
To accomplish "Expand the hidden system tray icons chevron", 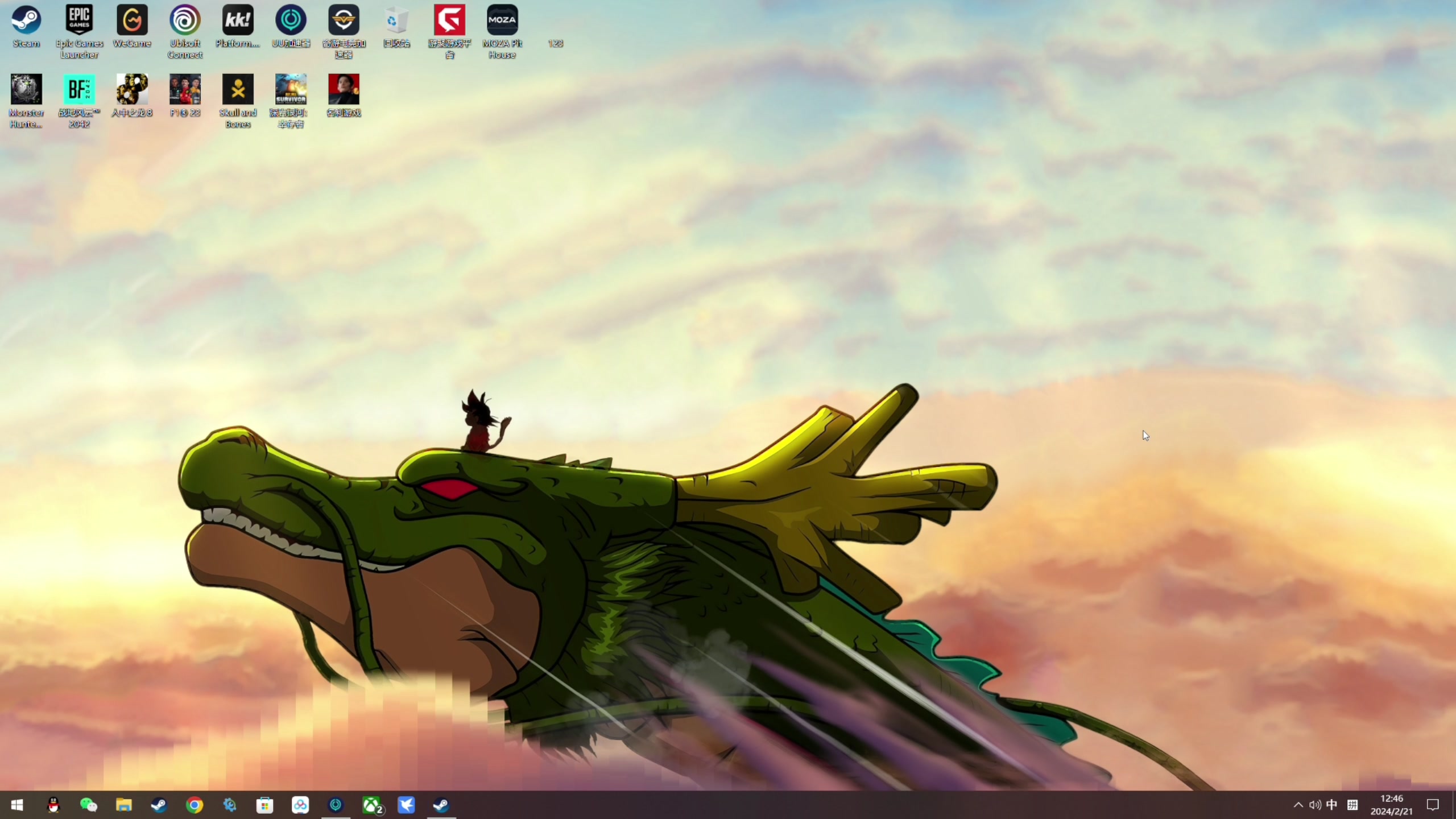I will click(1298, 805).
